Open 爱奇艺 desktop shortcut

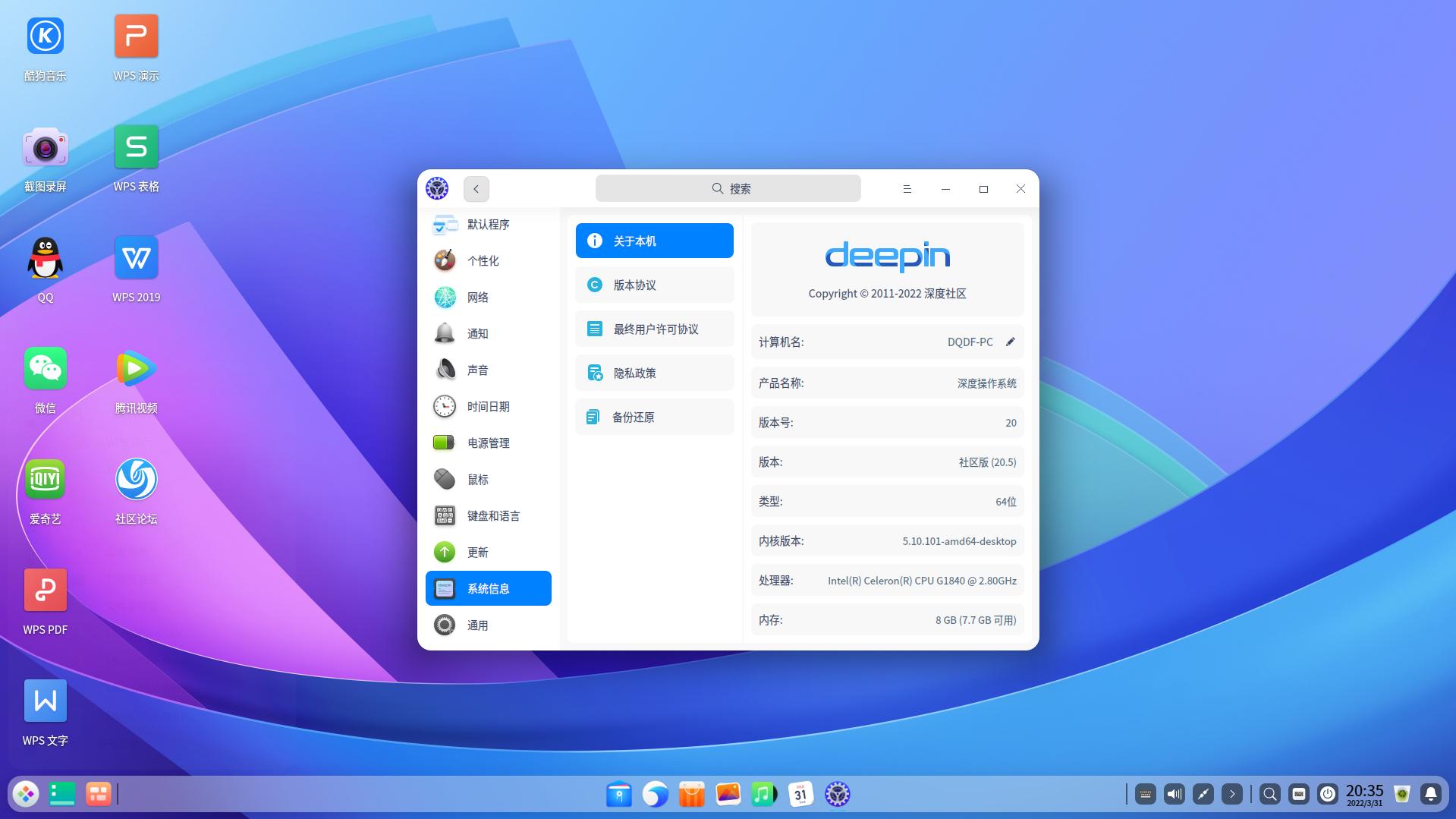coord(46,491)
